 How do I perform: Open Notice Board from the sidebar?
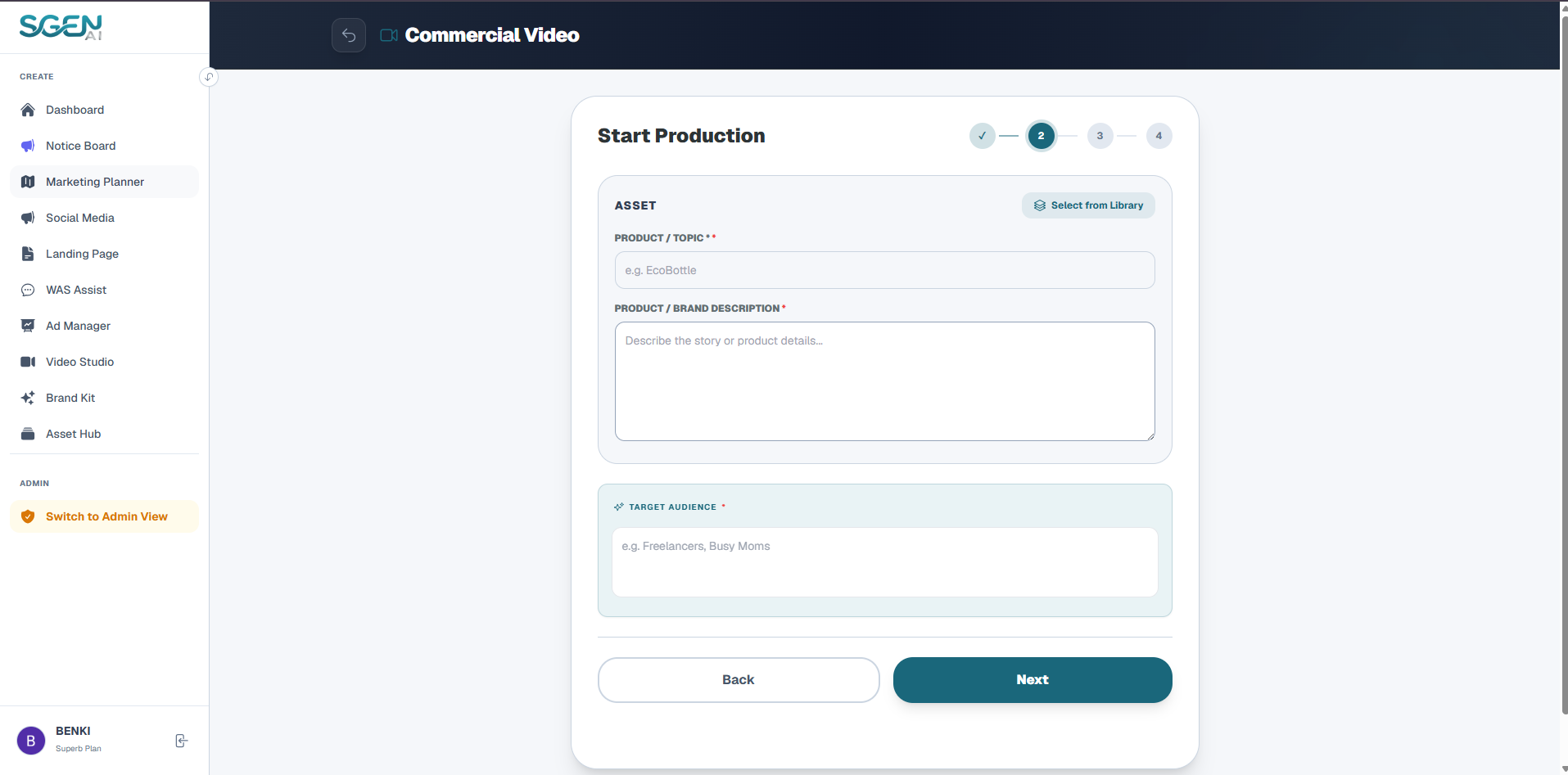pos(104,146)
